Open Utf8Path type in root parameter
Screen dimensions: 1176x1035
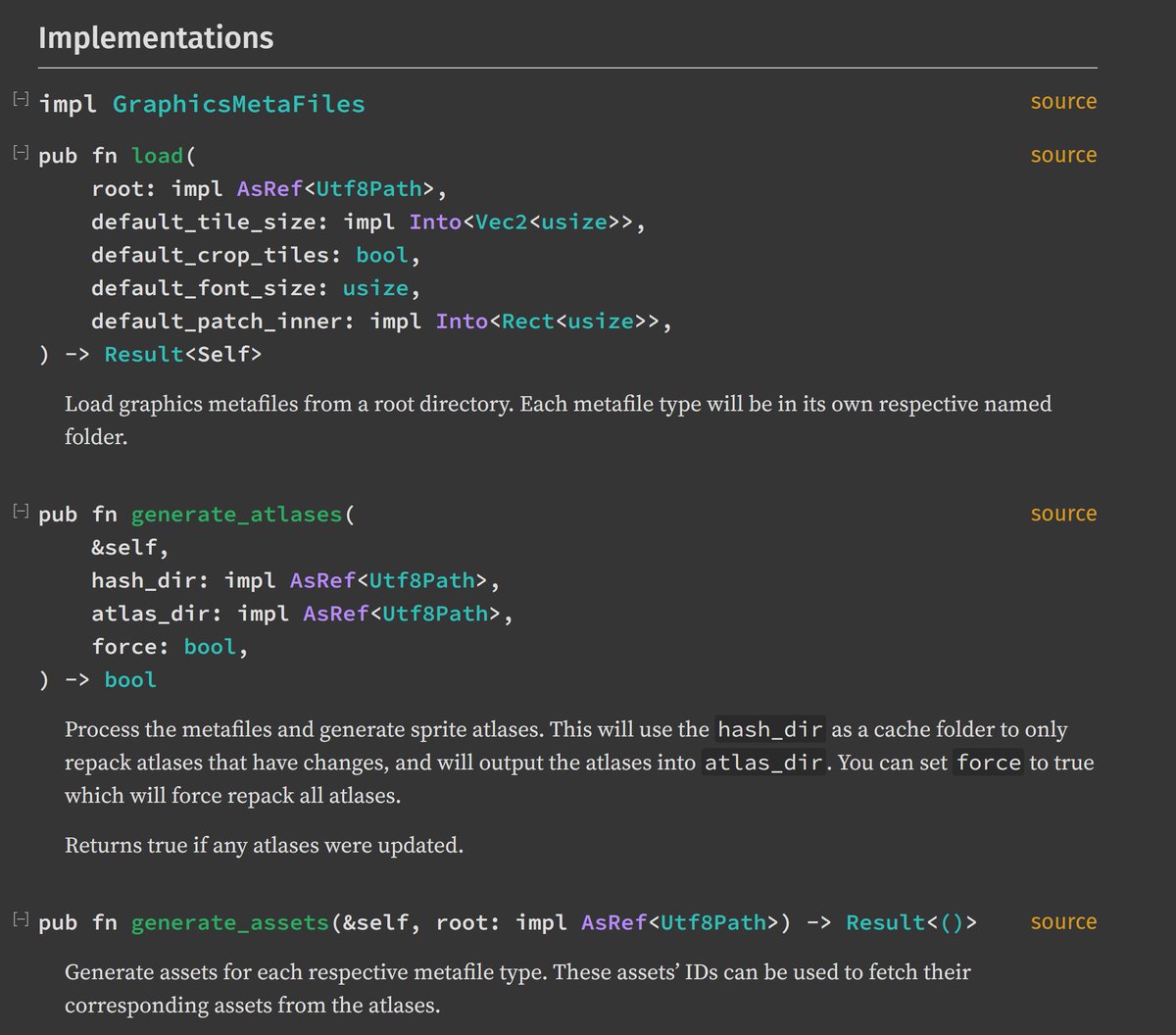(x=369, y=189)
